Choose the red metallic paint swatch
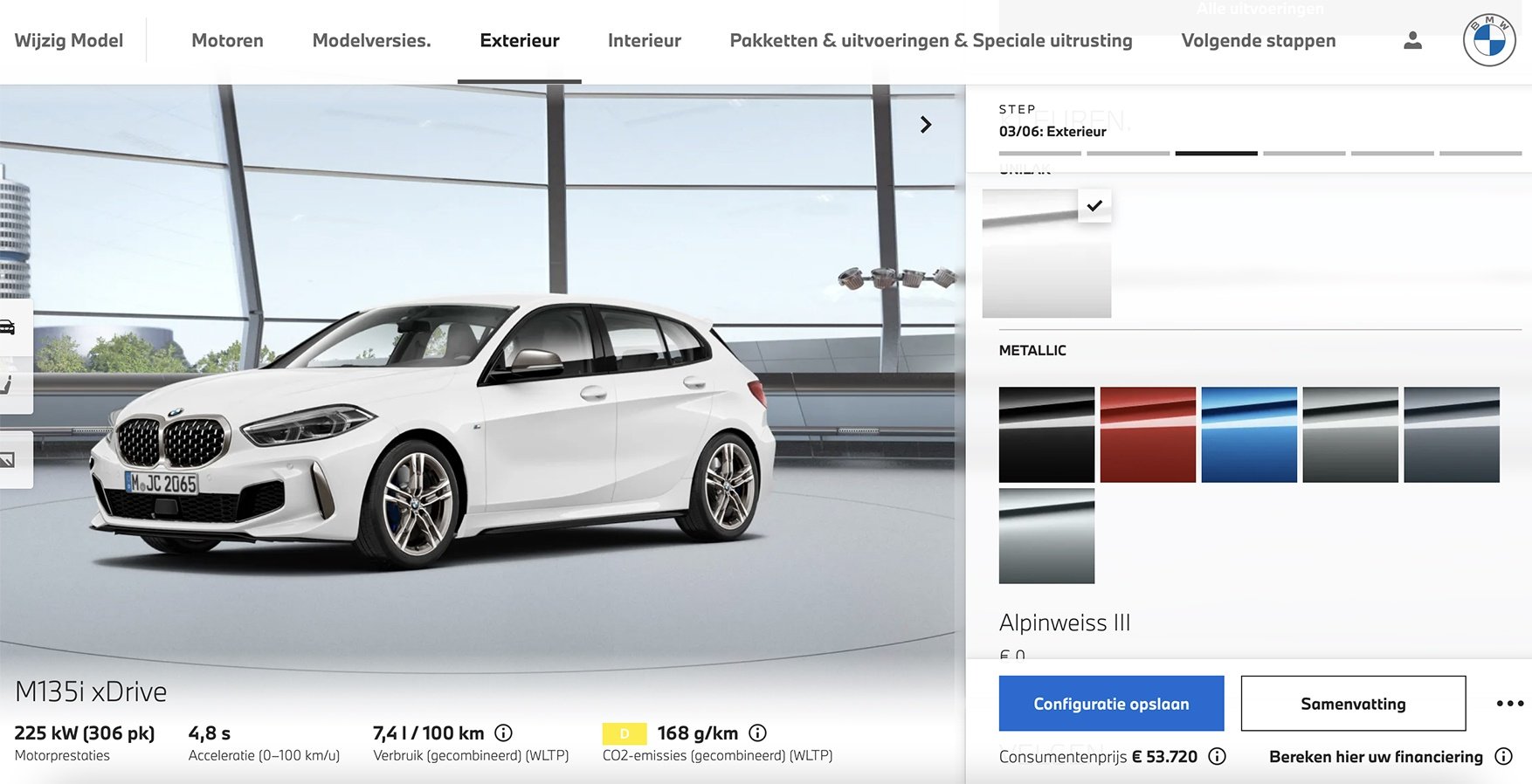 point(1148,435)
